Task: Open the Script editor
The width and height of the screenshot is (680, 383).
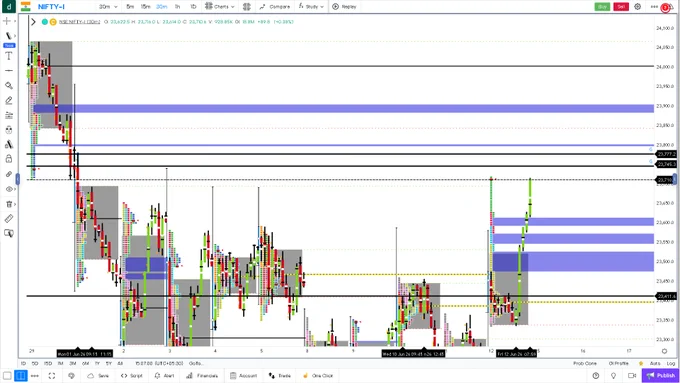Action: (131, 376)
